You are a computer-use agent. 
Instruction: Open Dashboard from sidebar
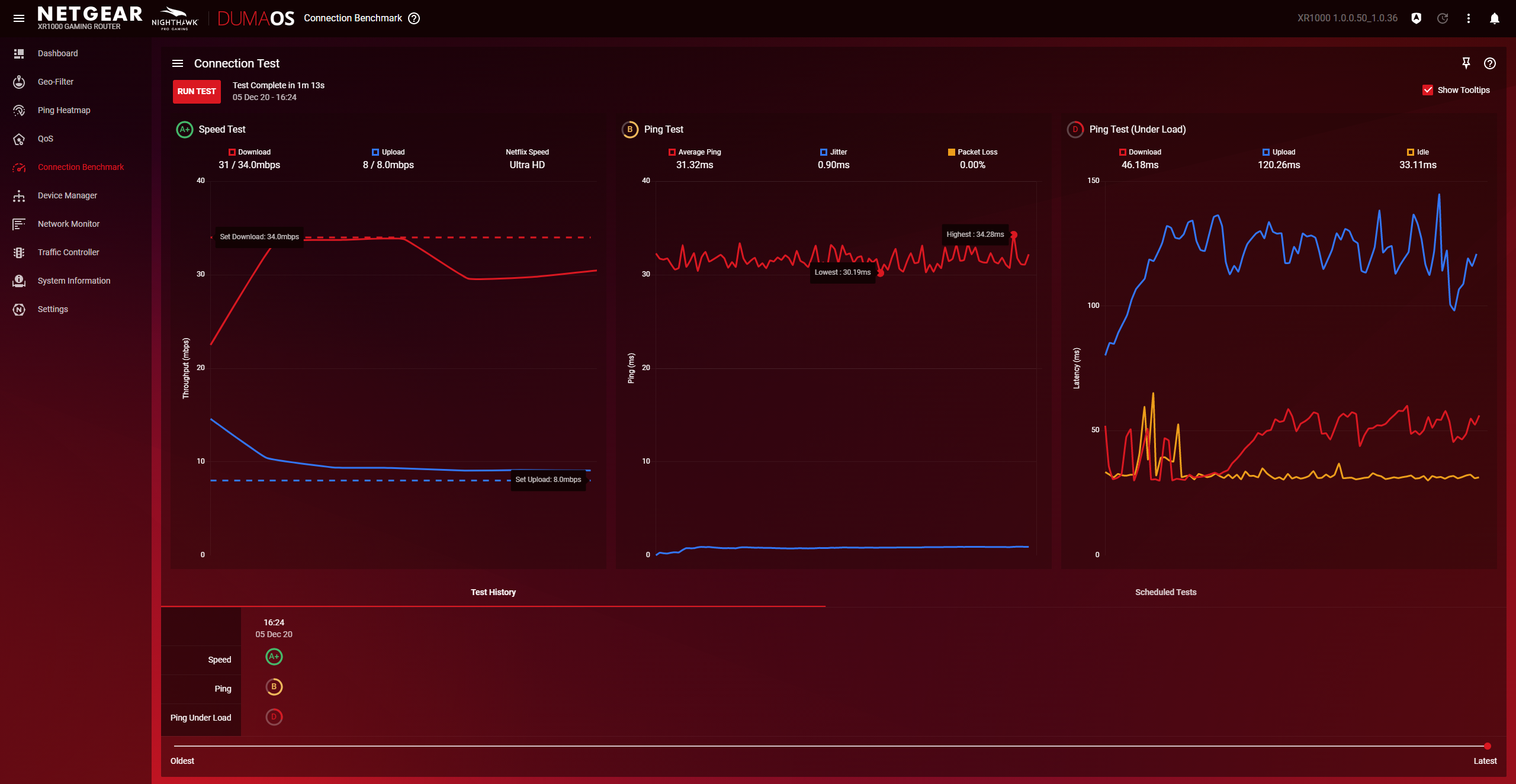[58, 53]
